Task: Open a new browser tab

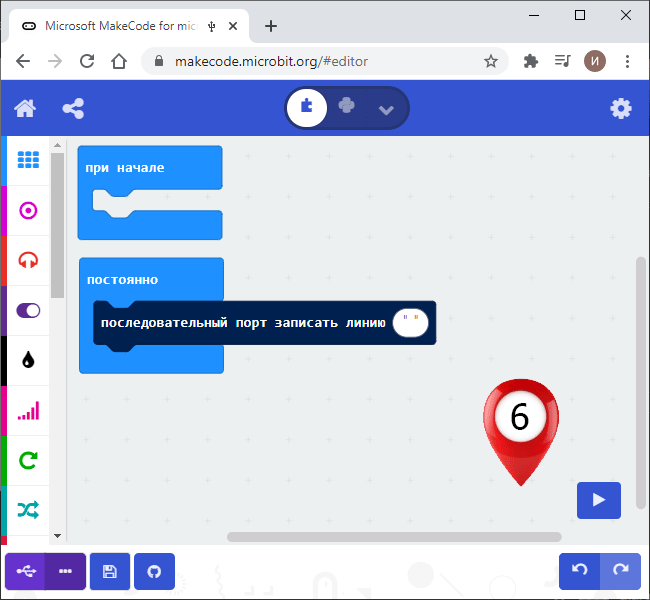Action: click(x=271, y=26)
